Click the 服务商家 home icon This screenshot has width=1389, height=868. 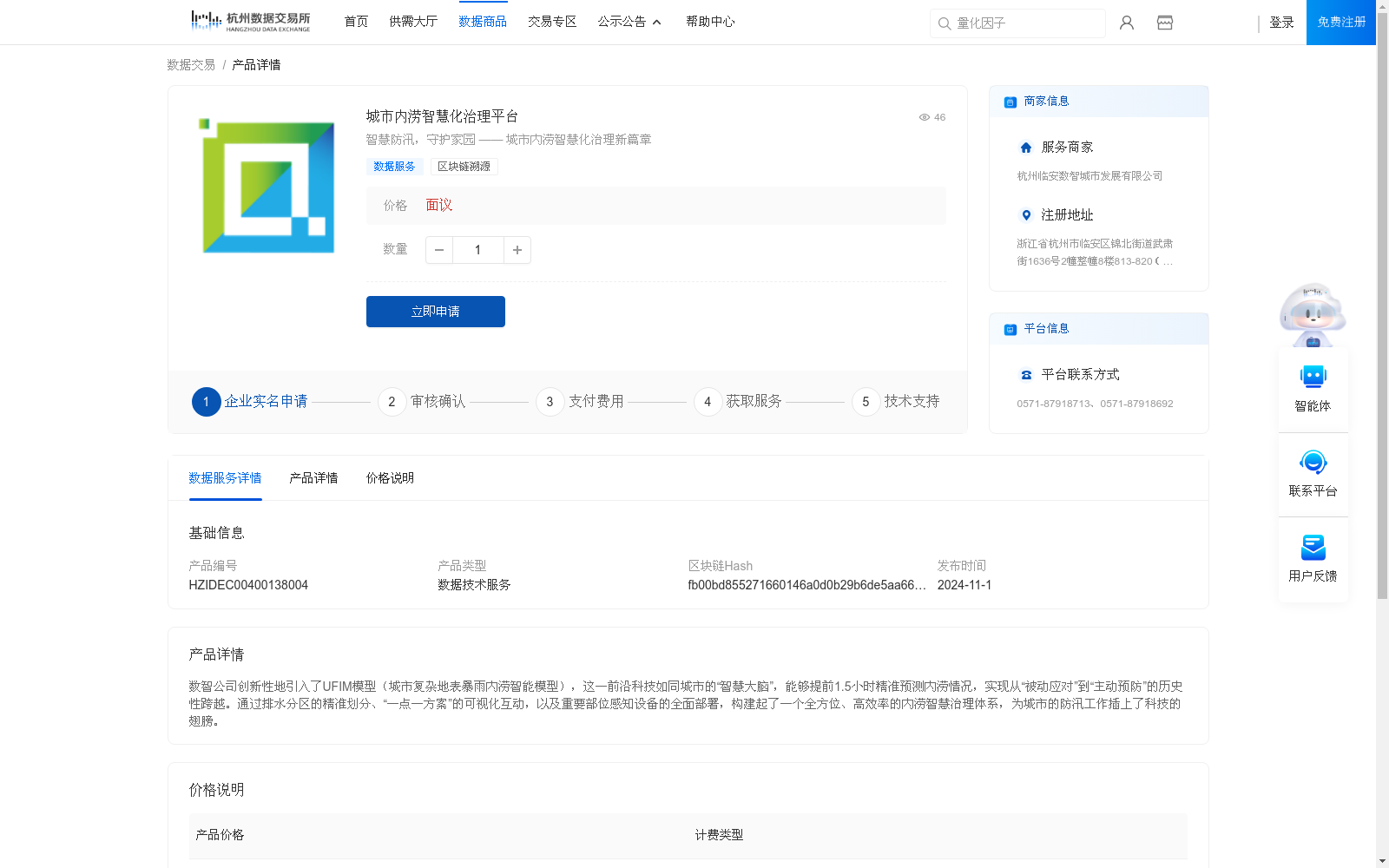click(1026, 148)
